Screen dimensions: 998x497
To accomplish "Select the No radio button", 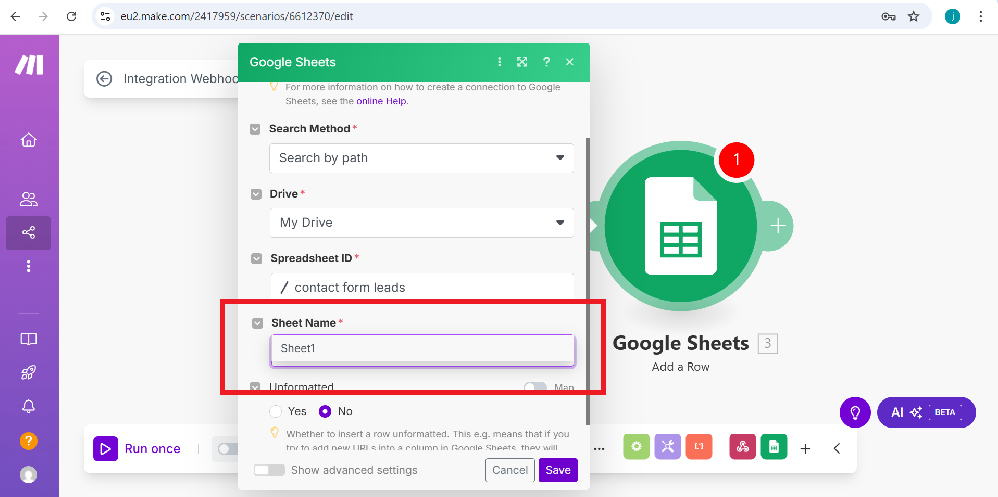I will [x=325, y=411].
